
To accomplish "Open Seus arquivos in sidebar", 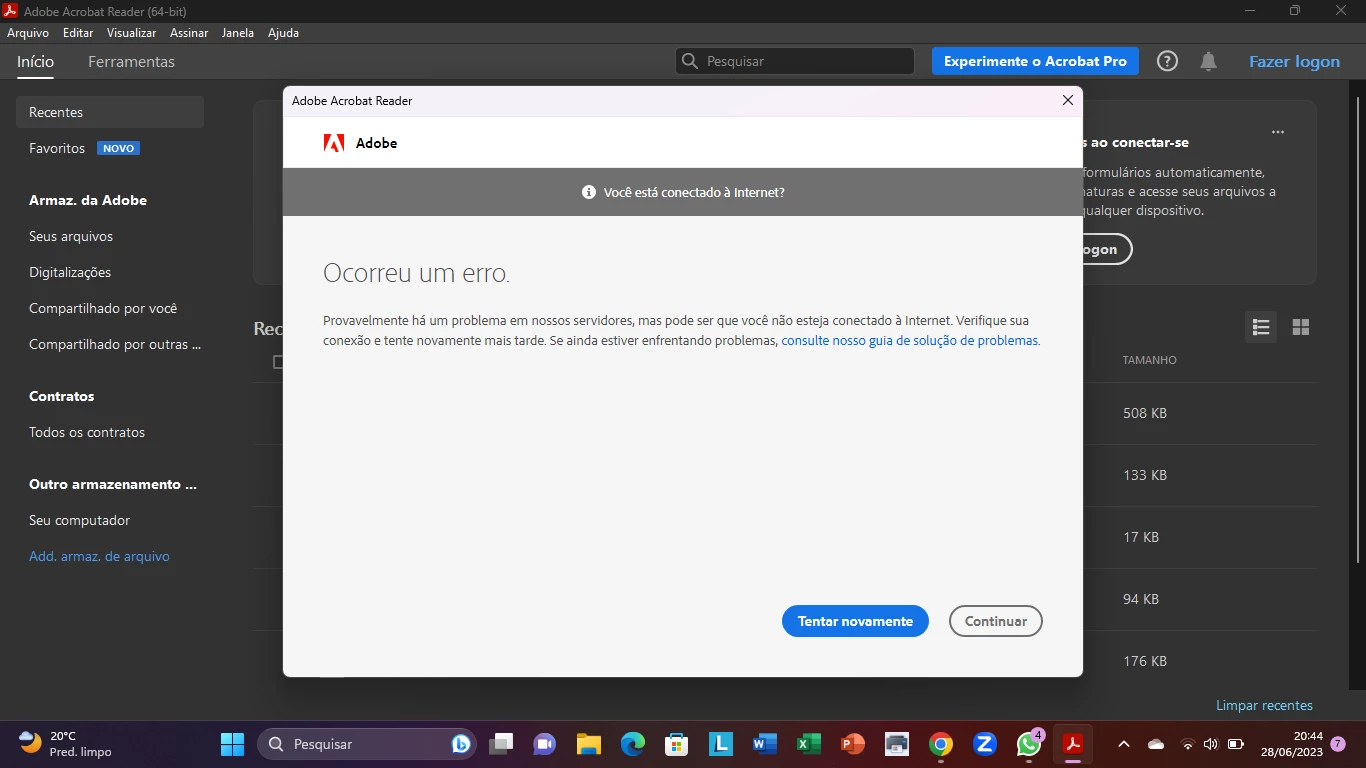I will 71,236.
